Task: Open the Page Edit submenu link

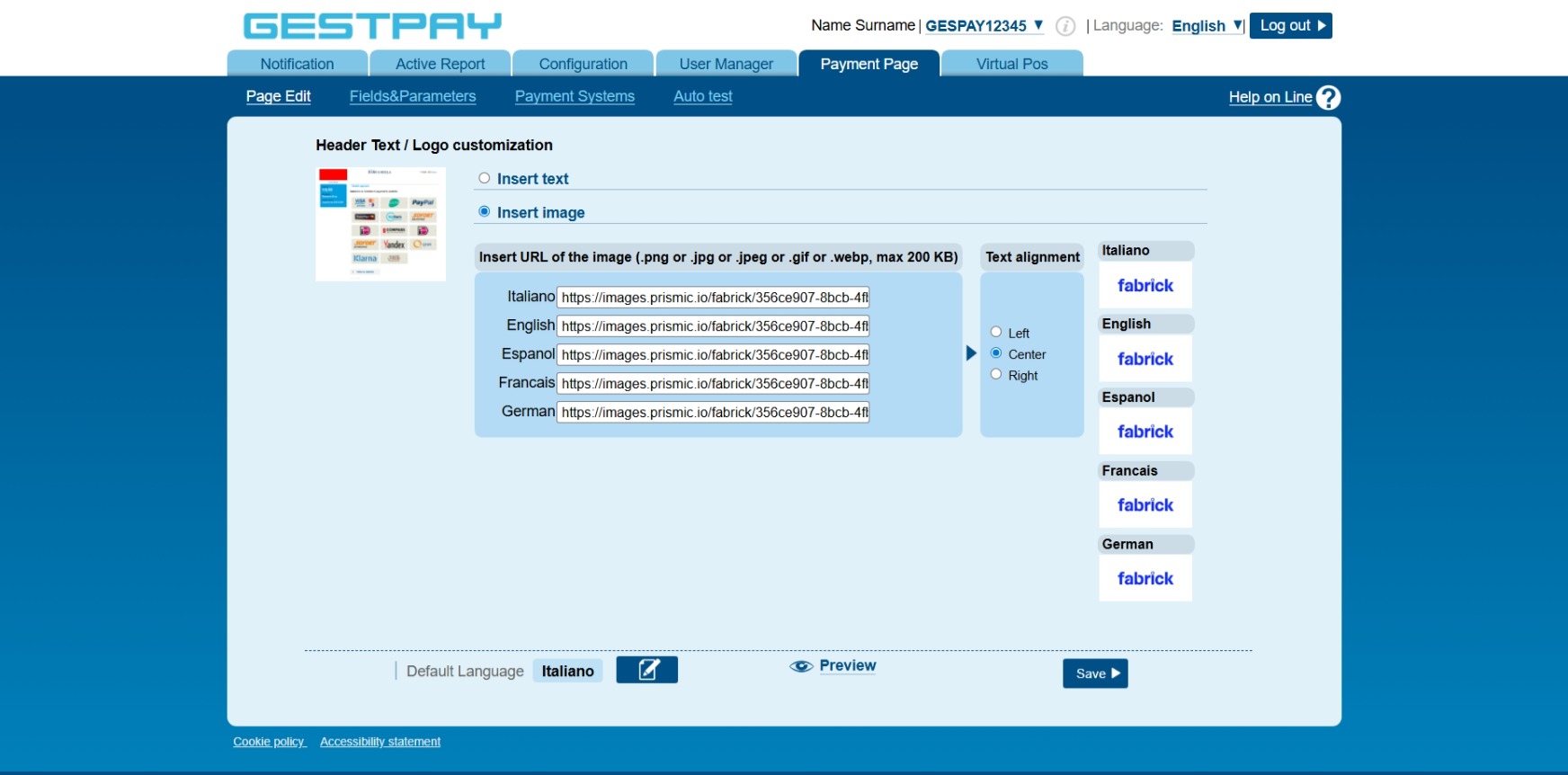Action: tap(279, 96)
